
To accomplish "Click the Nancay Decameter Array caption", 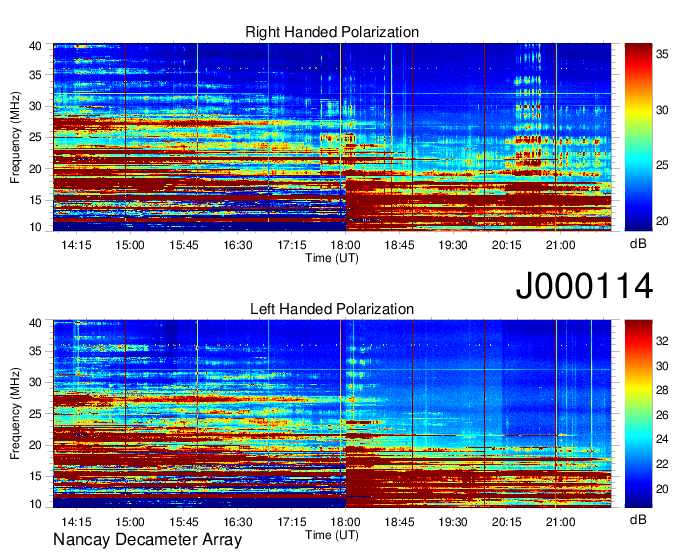I will pos(147,539).
